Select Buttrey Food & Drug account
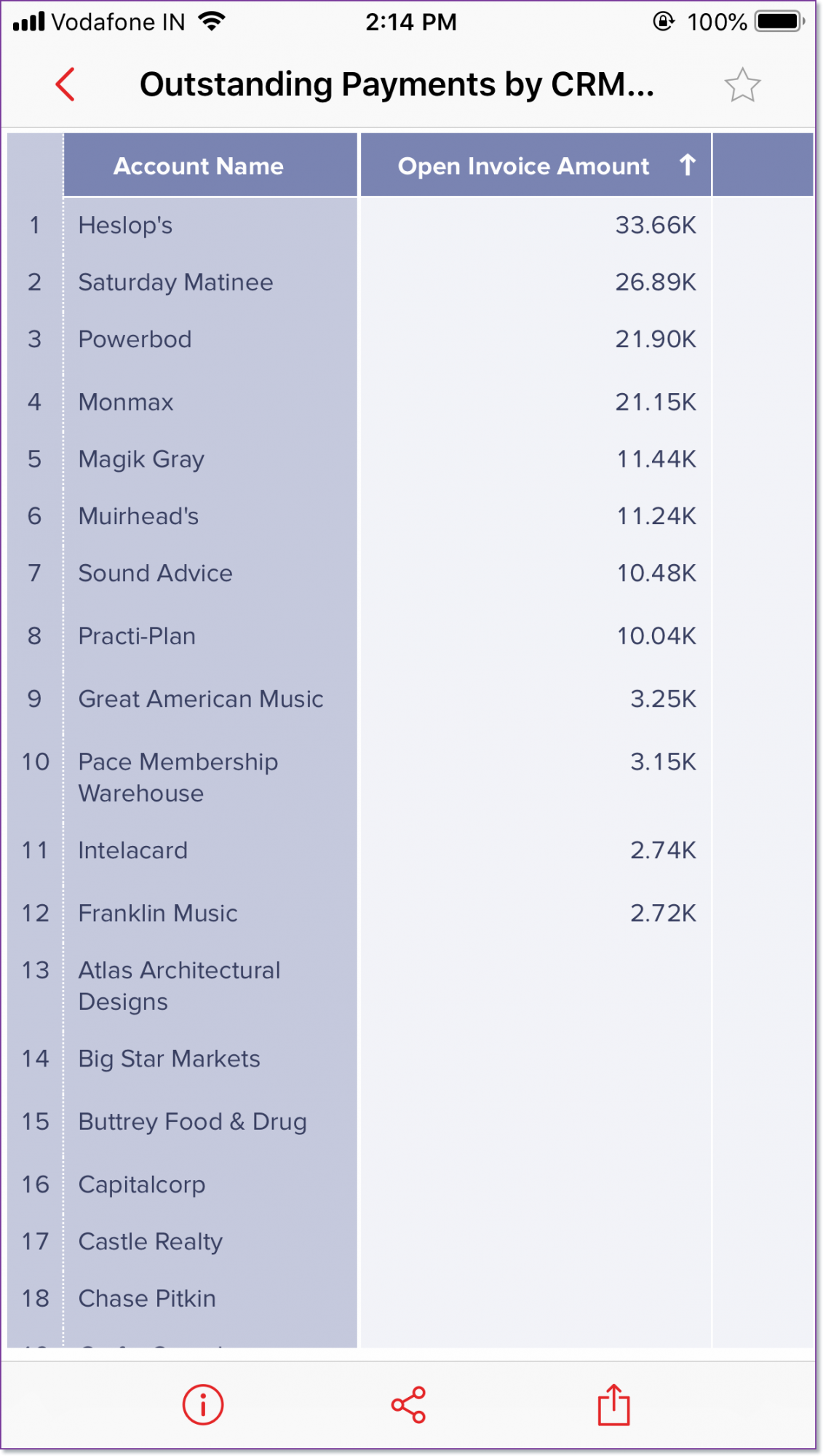This screenshot has height=1456, width=823. pyautogui.click(x=192, y=1122)
